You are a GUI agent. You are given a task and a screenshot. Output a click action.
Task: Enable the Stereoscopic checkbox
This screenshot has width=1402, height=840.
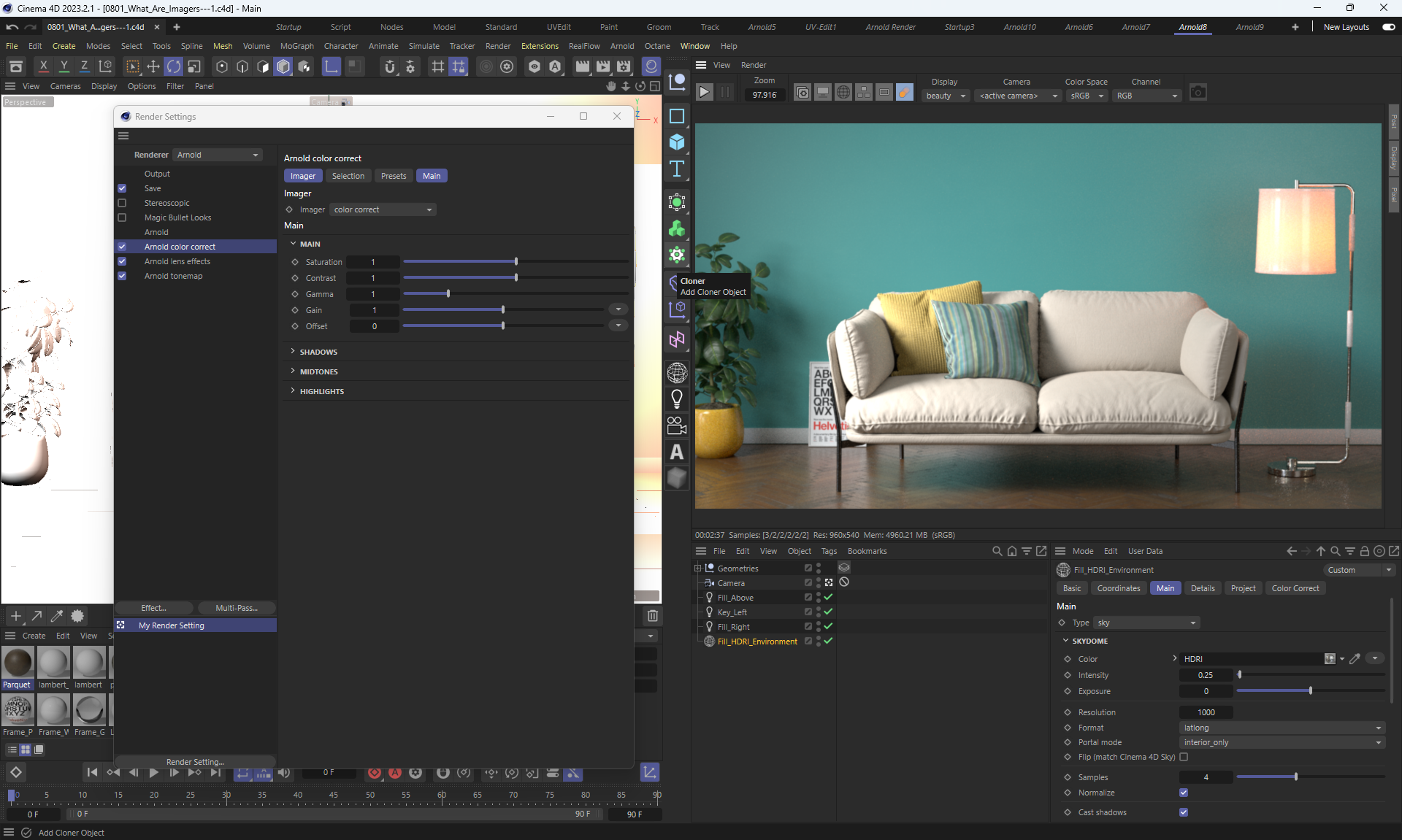pyautogui.click(x=122, y=203)
